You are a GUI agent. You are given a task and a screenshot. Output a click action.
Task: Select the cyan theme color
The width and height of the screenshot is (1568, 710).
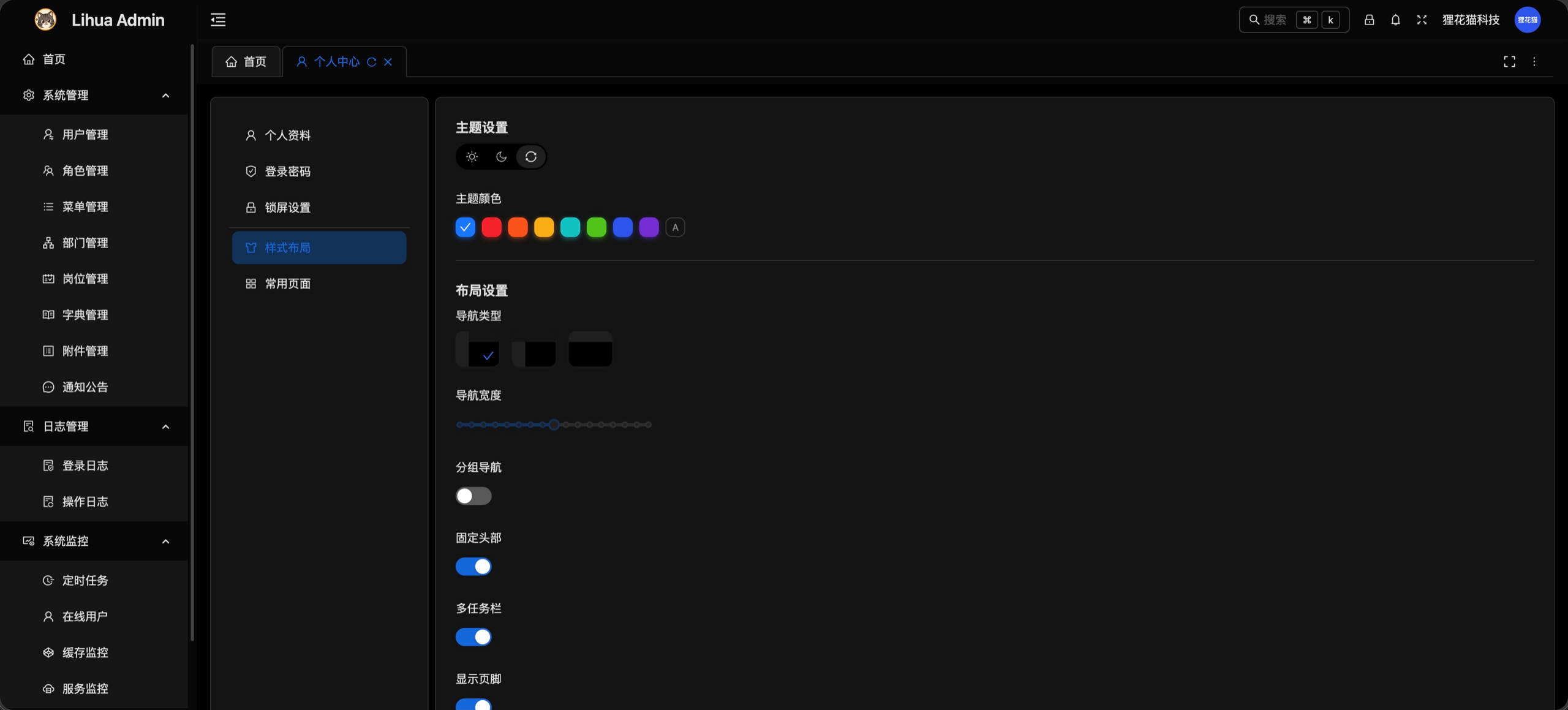[570, 227]
